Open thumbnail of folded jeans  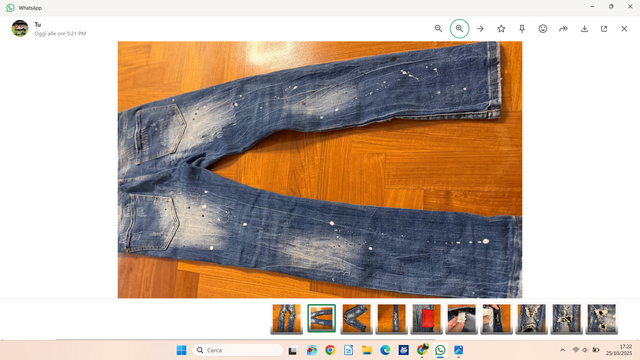coord(356,318)
